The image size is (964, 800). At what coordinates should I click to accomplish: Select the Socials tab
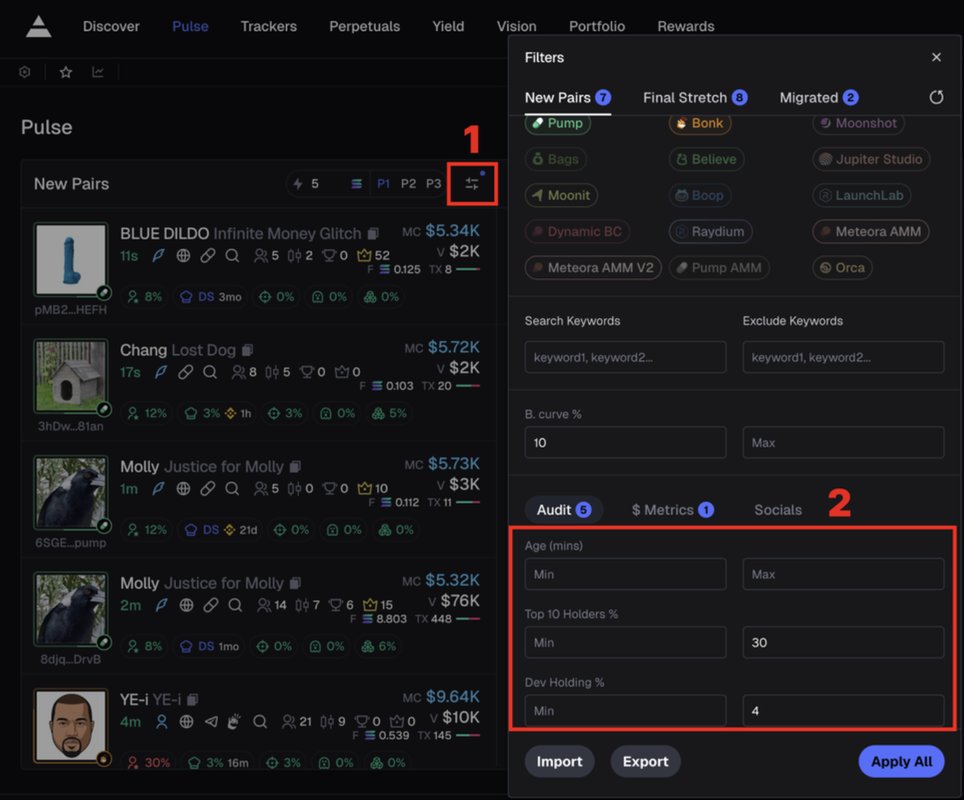point(778,510)
